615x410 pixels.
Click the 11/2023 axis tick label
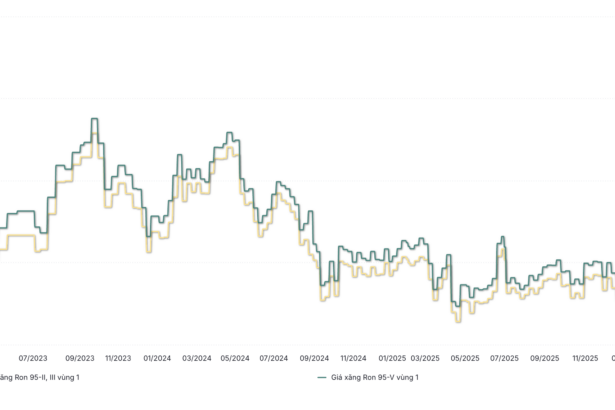[x=118, y=358]
